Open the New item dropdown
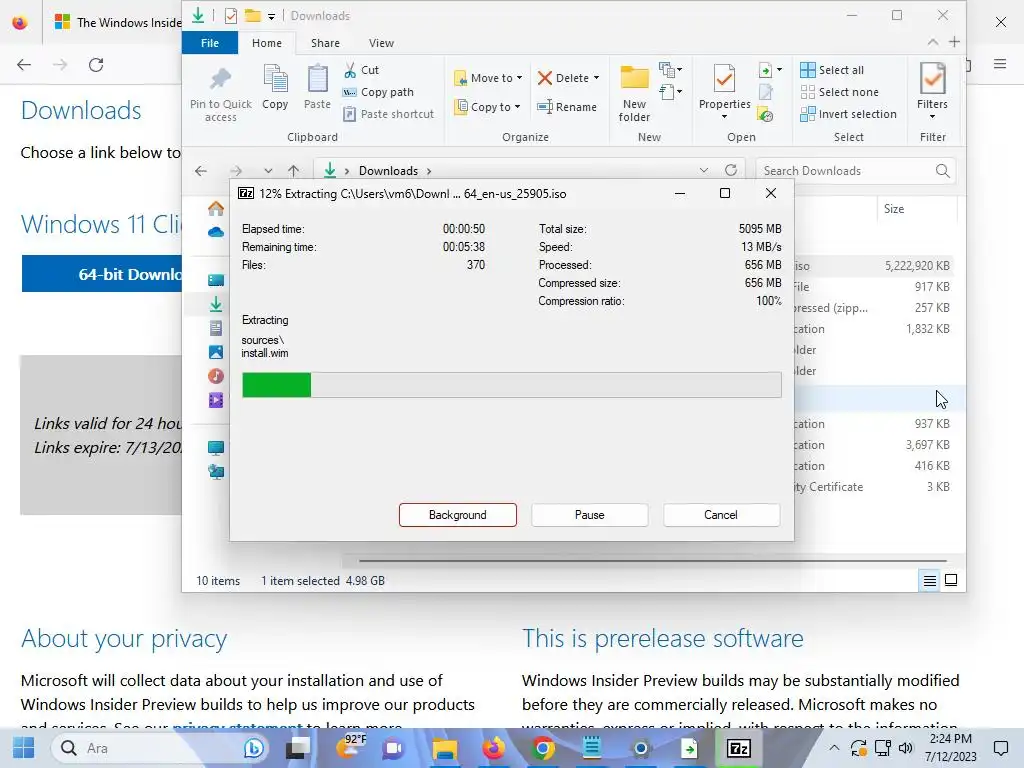This screenshot has height=768, width=1024. click(x=671, y=69)
